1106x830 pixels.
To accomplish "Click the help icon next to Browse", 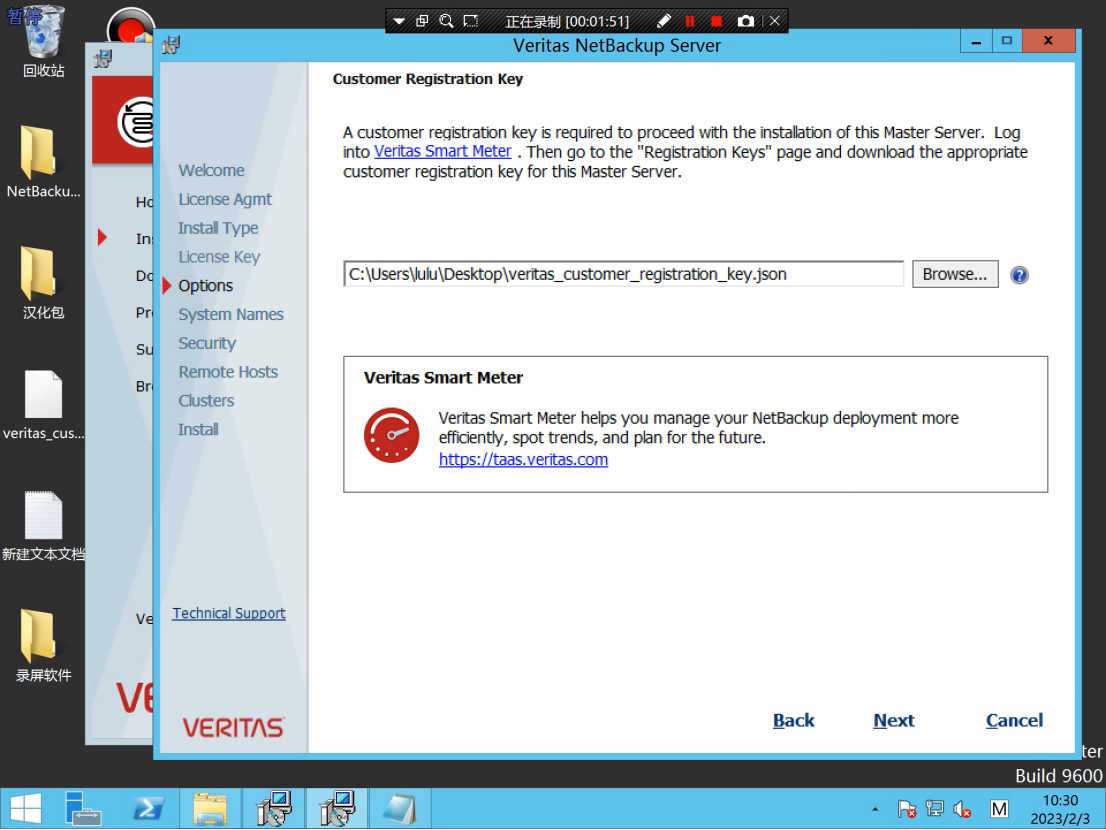I will click(x=1019, y=275).
